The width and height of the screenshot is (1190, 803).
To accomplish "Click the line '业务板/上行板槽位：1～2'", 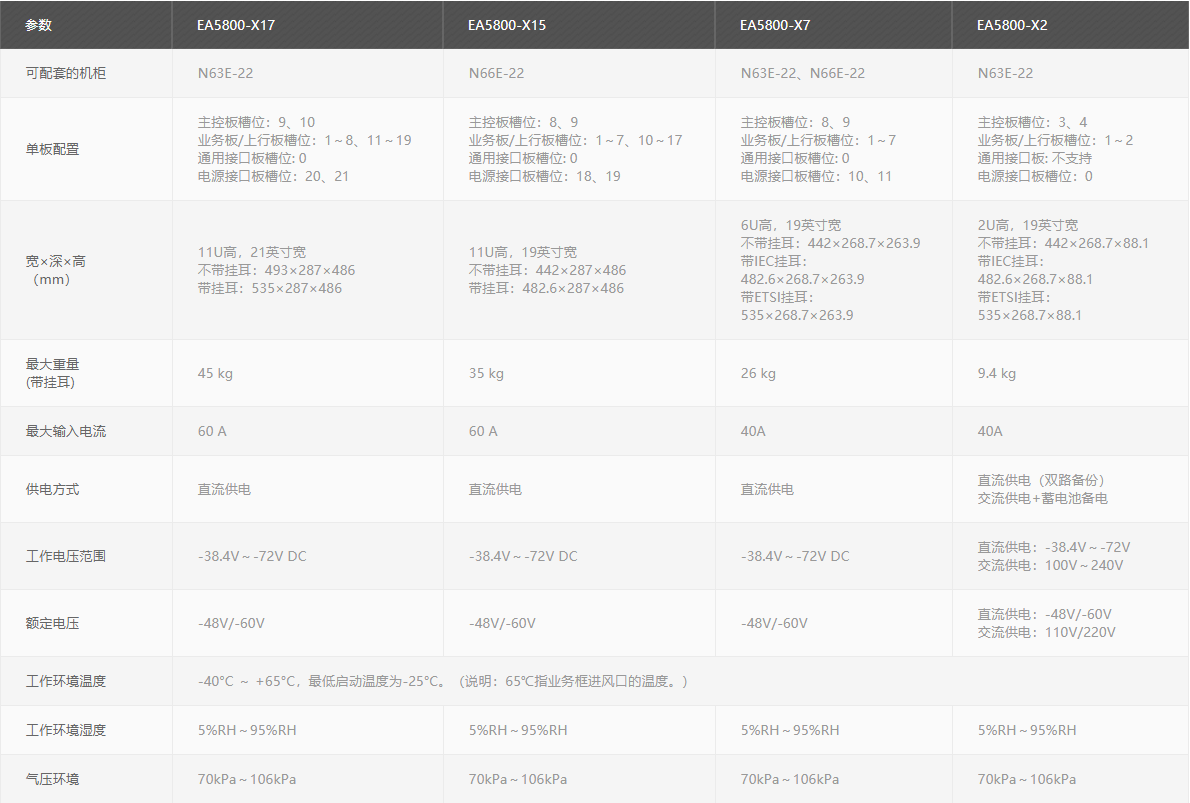I will pos(1056,140).
